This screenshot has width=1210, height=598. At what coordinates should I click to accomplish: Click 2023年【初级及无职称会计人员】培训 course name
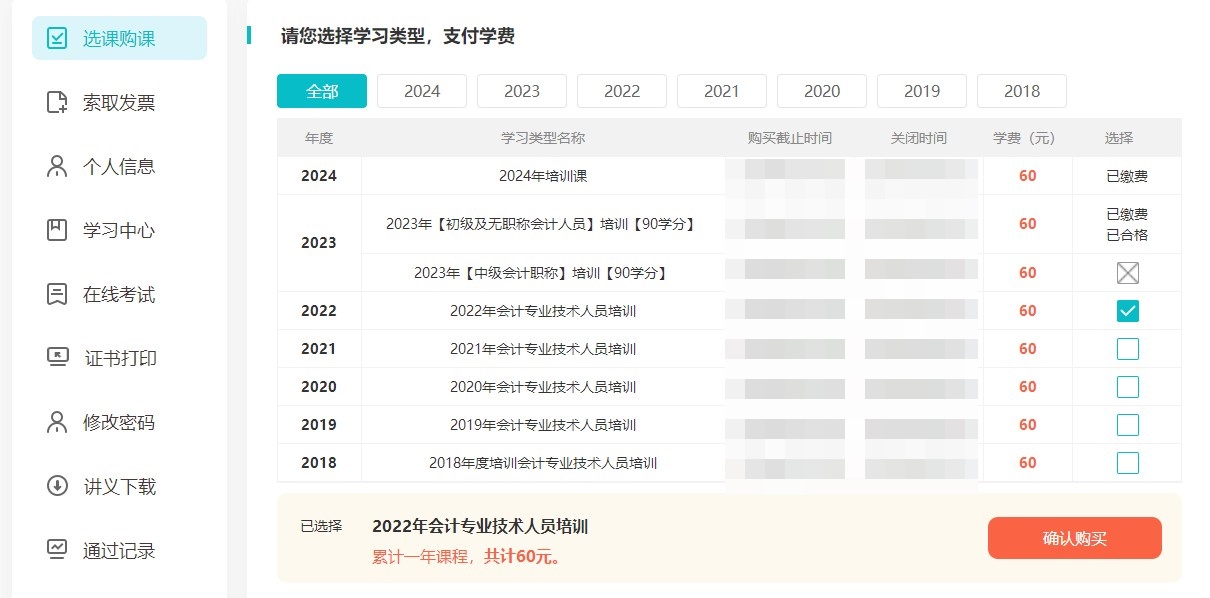coord(541,224)
